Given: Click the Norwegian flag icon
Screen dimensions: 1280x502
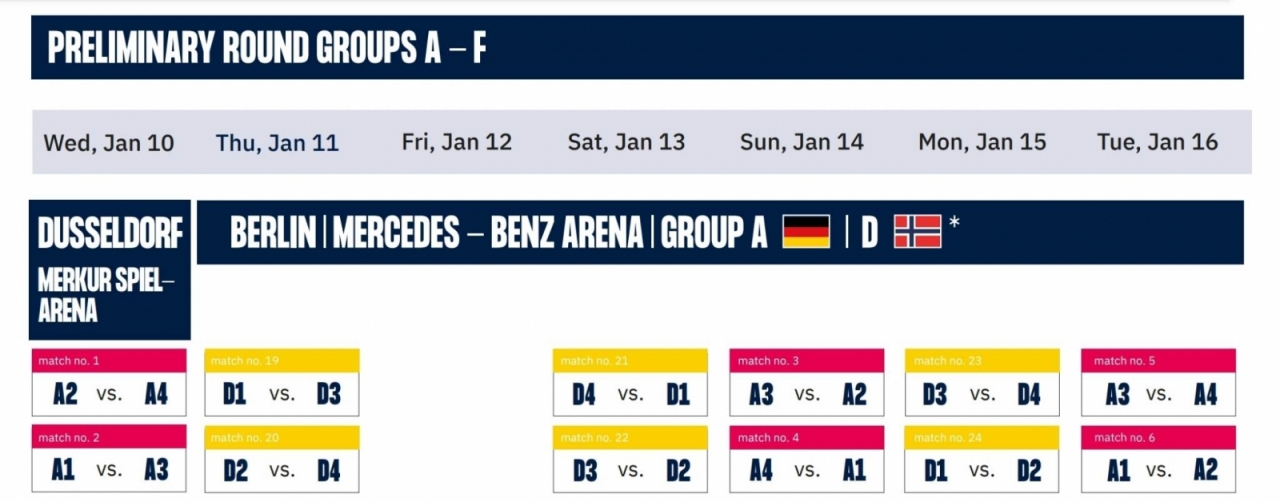Looking at the screenshot, I should [917, 231].
